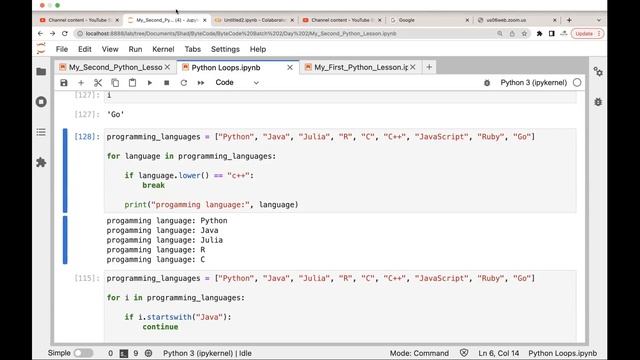Screen dimensions: 640x360
Task: Interrupt the kernel with the stop icon
Action: pos(167,83)
